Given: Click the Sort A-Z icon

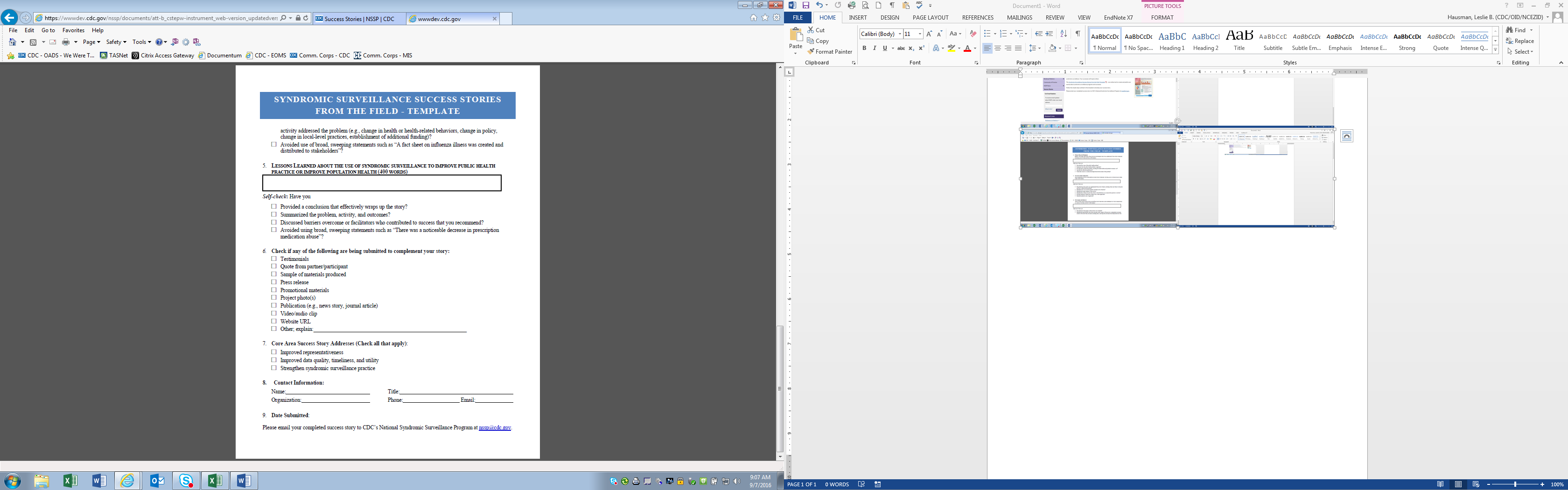Looking at the screenshot, I should coord(1064,34).
